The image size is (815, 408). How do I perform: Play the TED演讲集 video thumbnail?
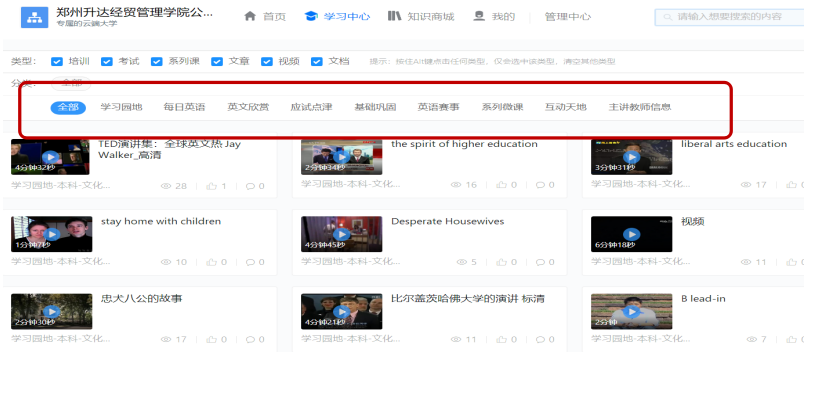pos(51,156)
